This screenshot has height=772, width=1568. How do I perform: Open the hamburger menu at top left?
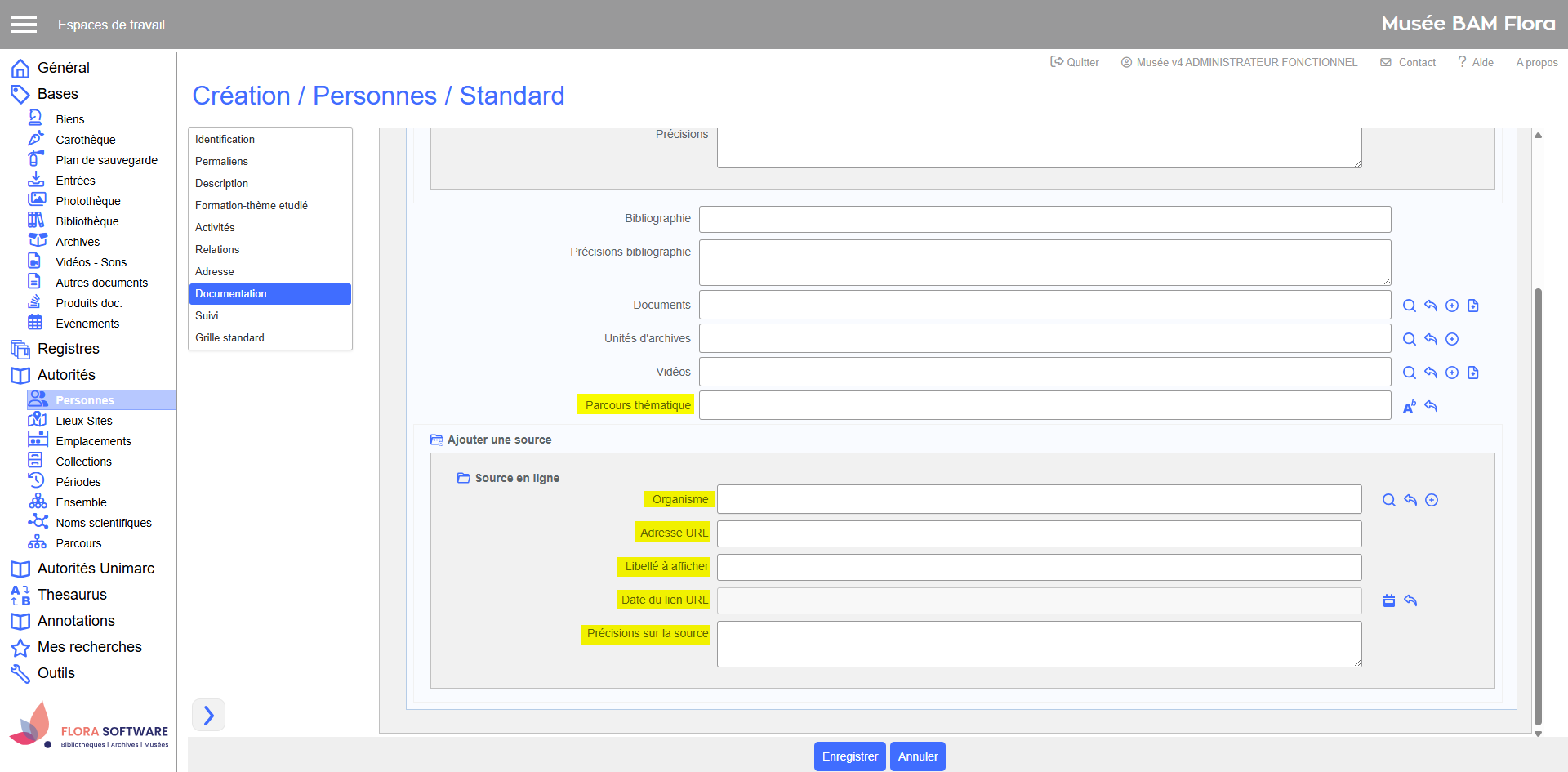tap(24, 25)
